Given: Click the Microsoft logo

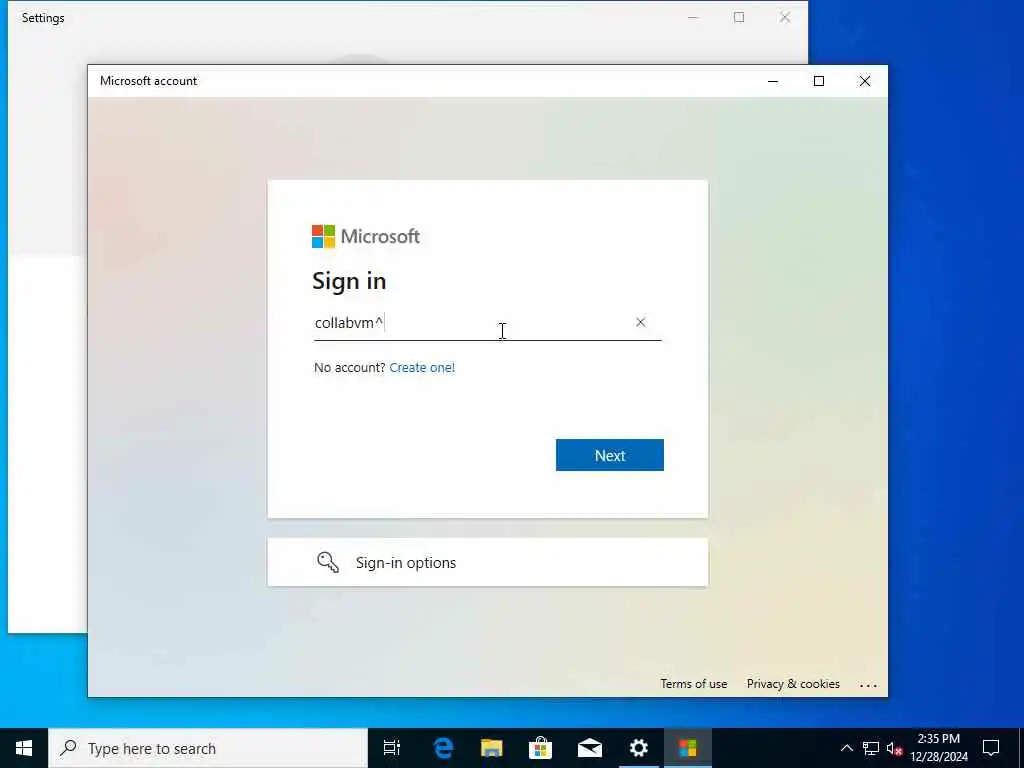Looking at the screenshot, I should click(x=366, y=236).
